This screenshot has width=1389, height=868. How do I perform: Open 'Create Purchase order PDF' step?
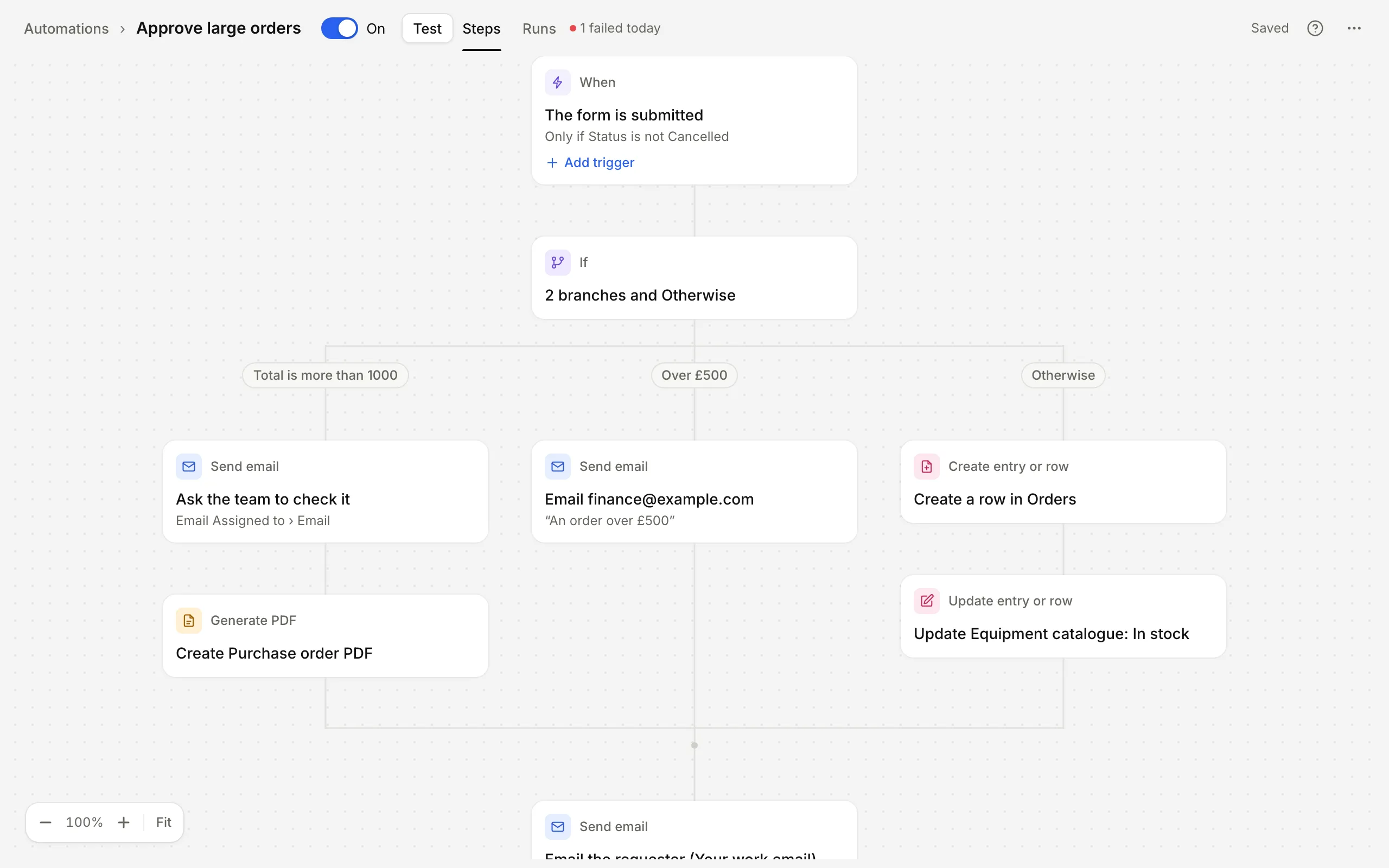click(326, 636)
